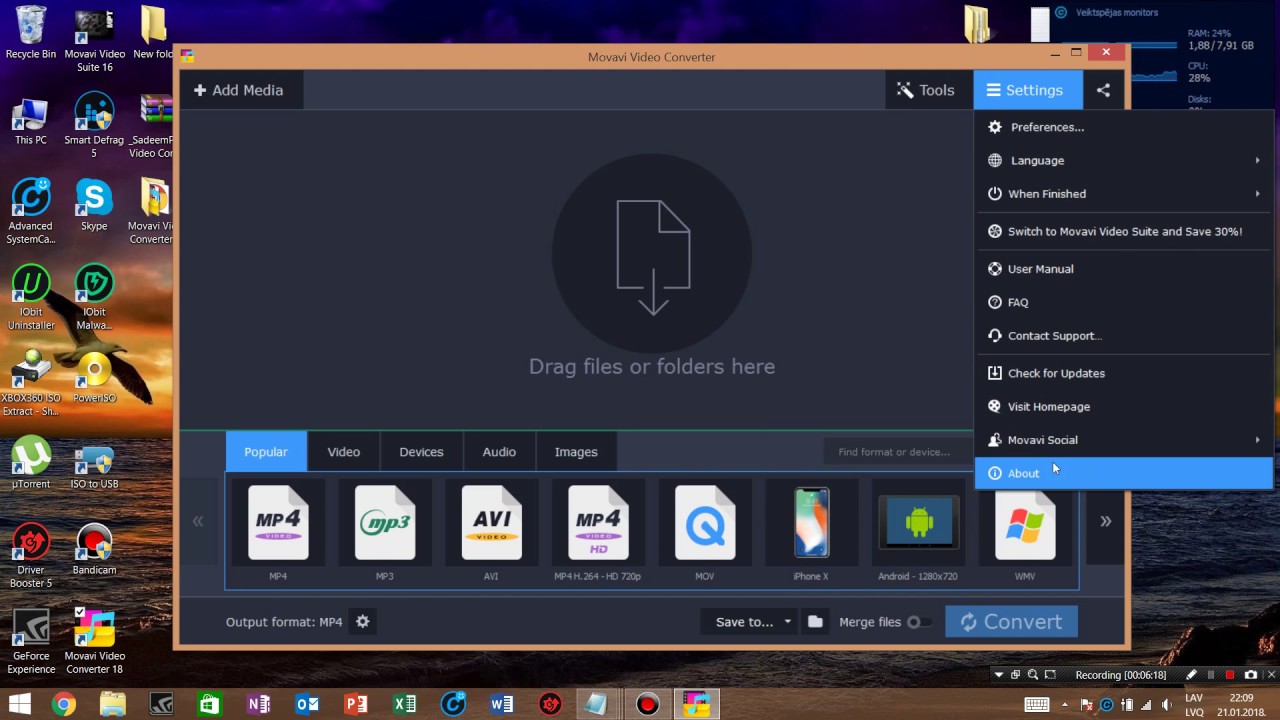The image size is (1280, 720).
Task: Select Bandicam desktop shortcut
Action: 94,549
